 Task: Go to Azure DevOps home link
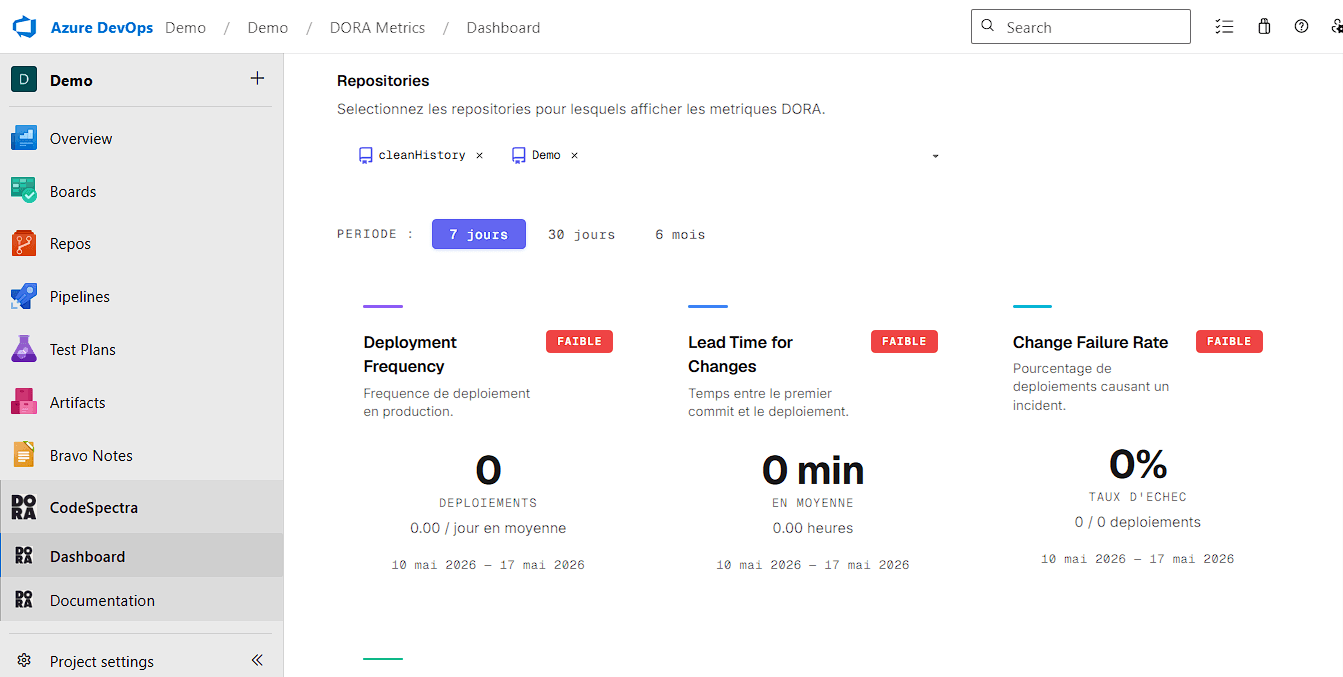(102, 27)
